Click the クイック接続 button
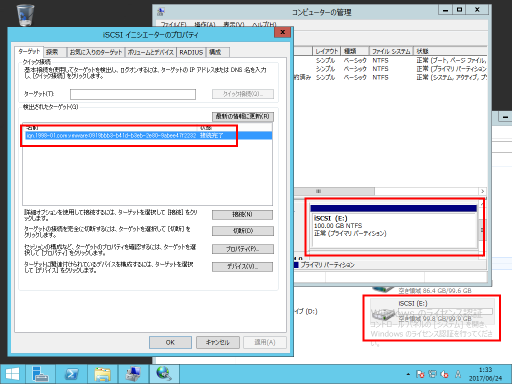The image size is (512, 384). click(243, 94)
